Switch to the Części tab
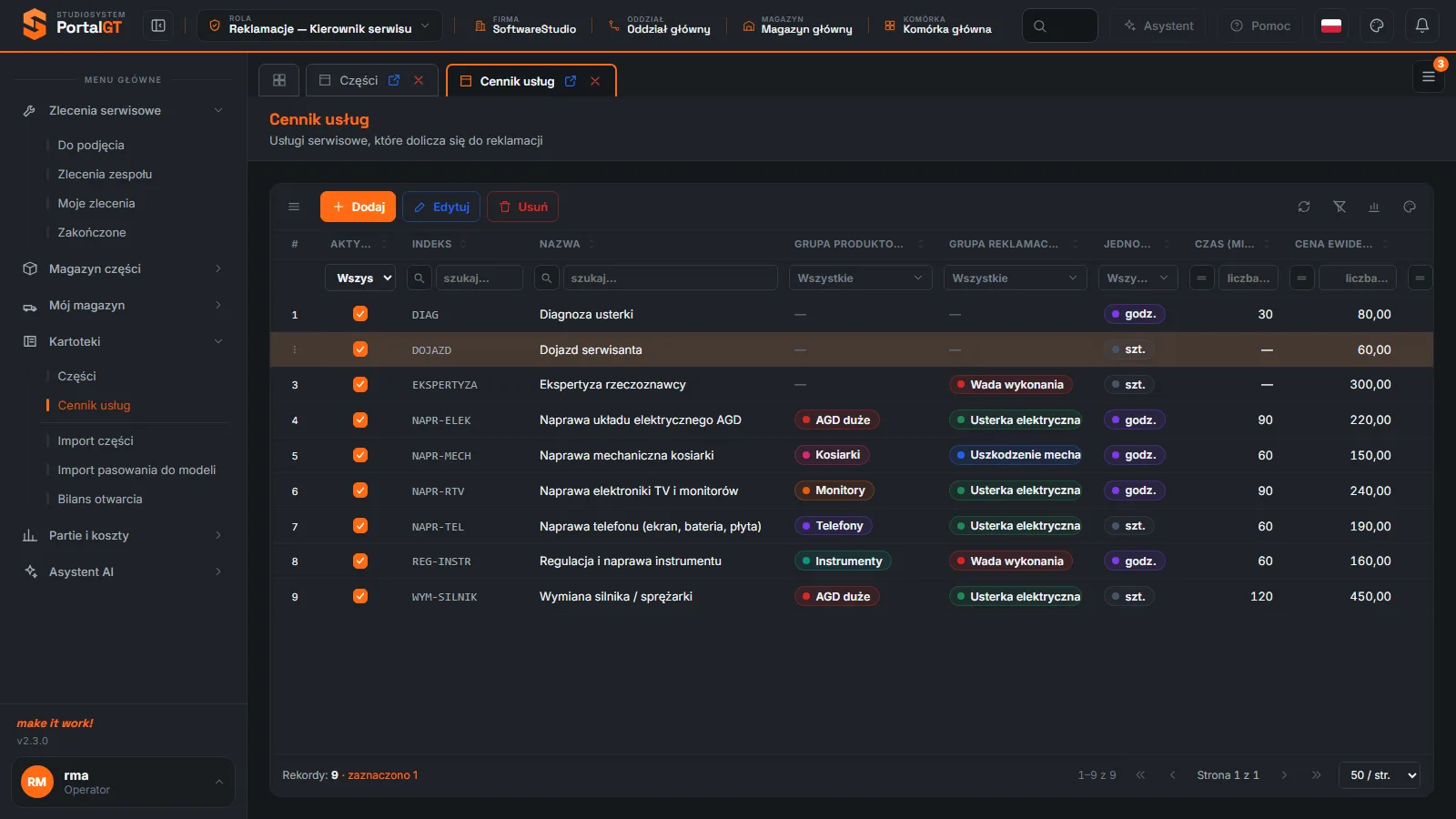The image size is (1456, 819). 359,80
